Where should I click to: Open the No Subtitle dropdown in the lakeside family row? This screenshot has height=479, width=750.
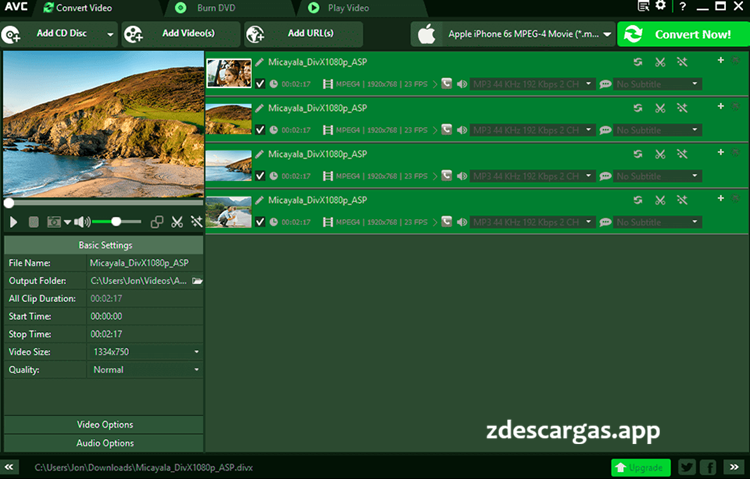[657, 222]
